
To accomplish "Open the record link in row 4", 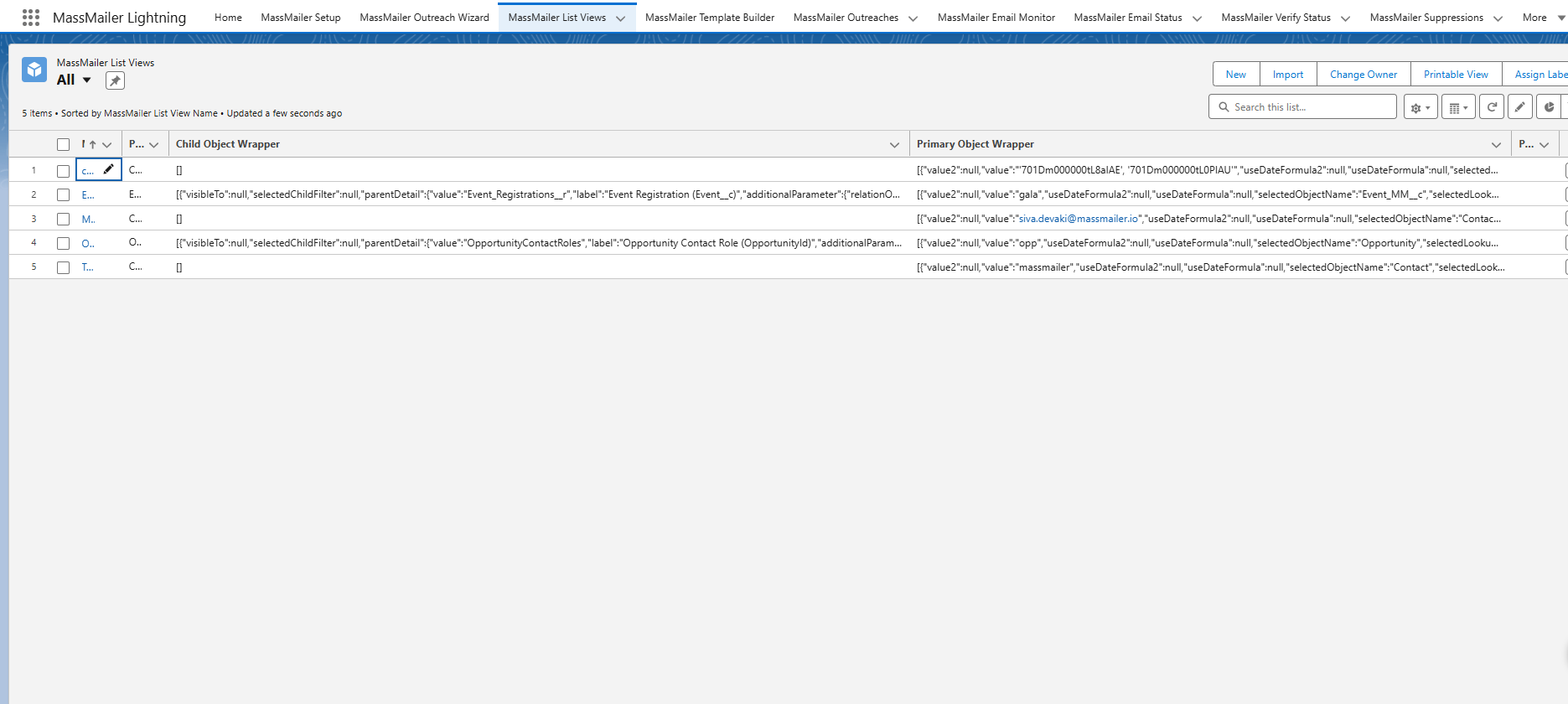I will [x=88, y=243].
